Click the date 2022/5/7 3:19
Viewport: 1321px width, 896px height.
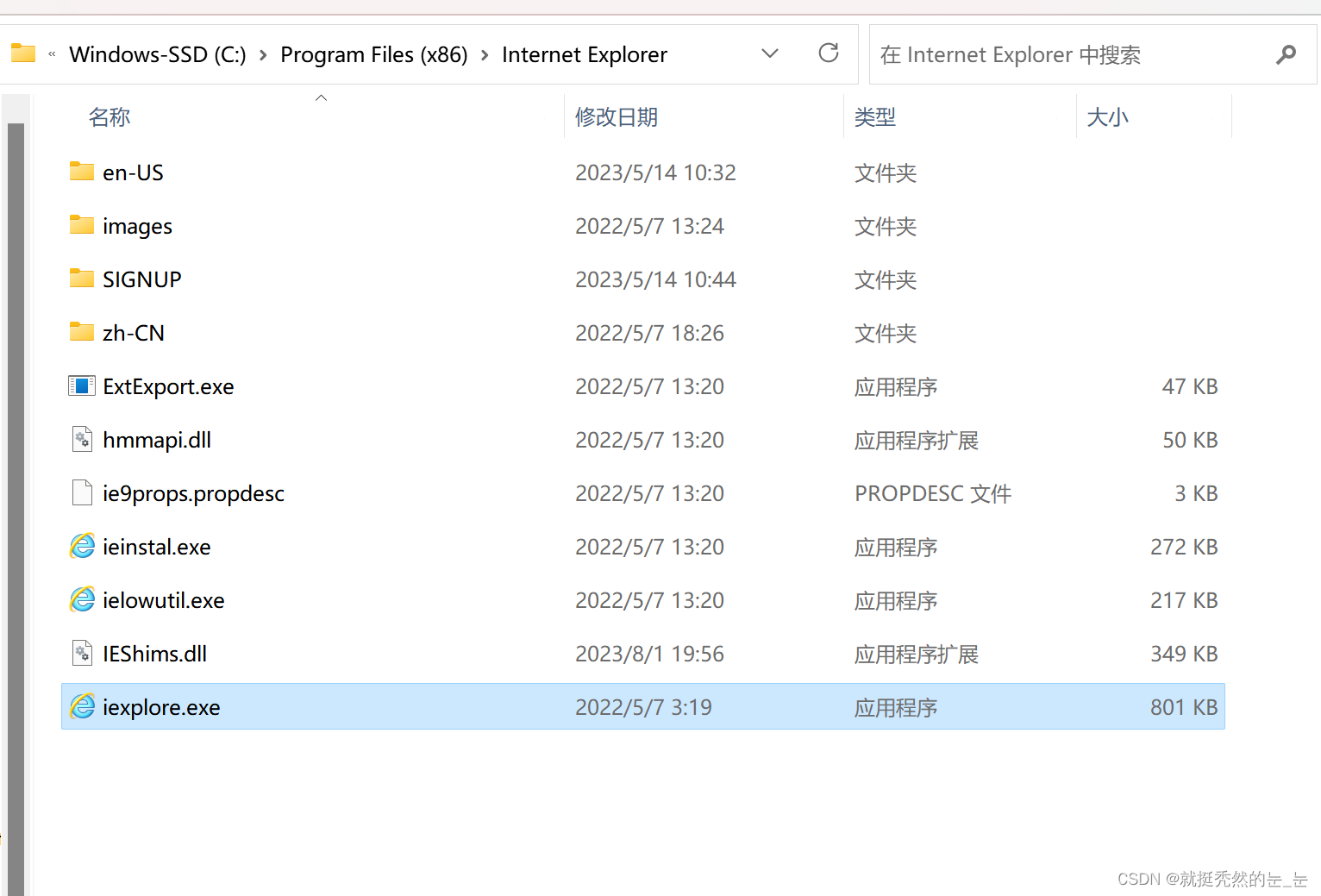[x=643, y=707]
